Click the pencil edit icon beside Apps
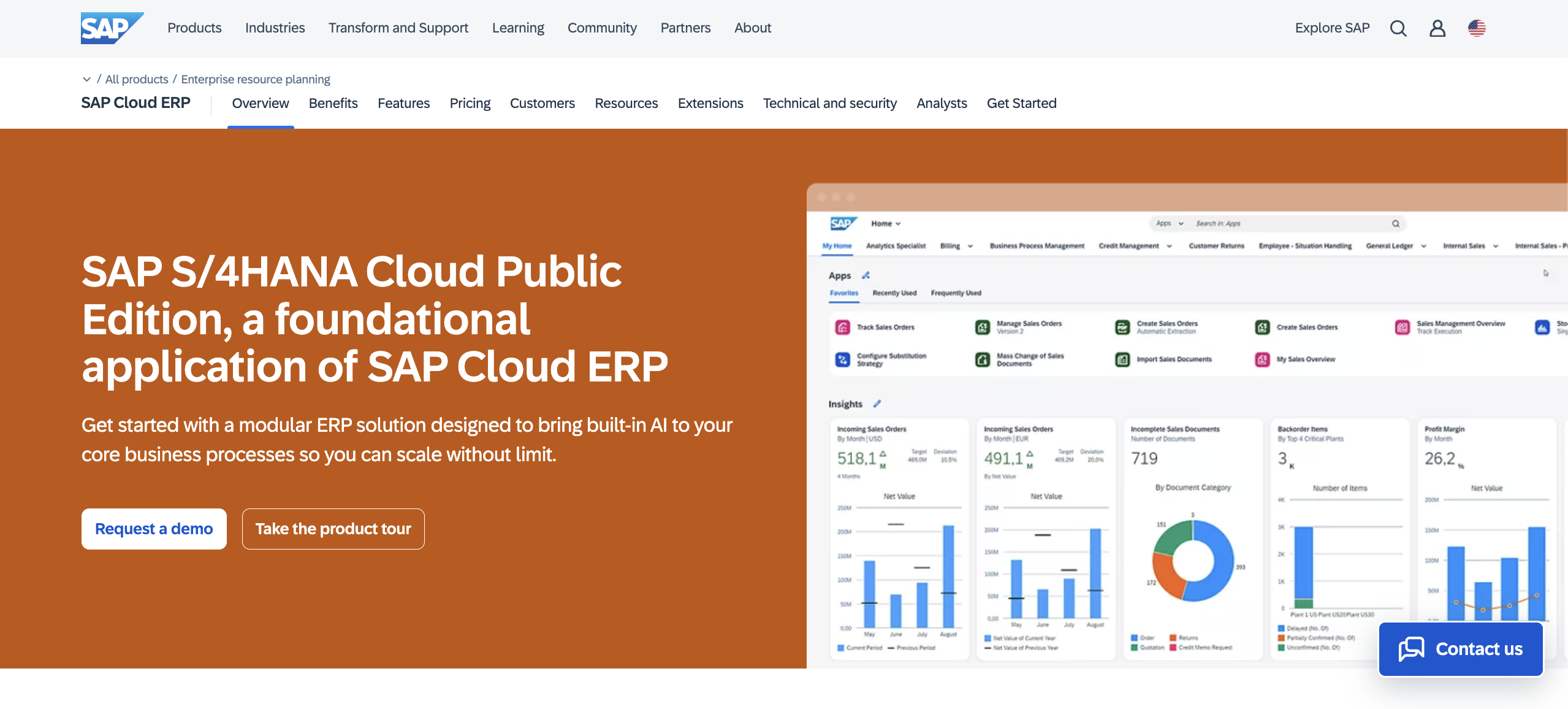The width and height of the screenshot is (1568, 709). pyautogui.click(x=866, y=275)
